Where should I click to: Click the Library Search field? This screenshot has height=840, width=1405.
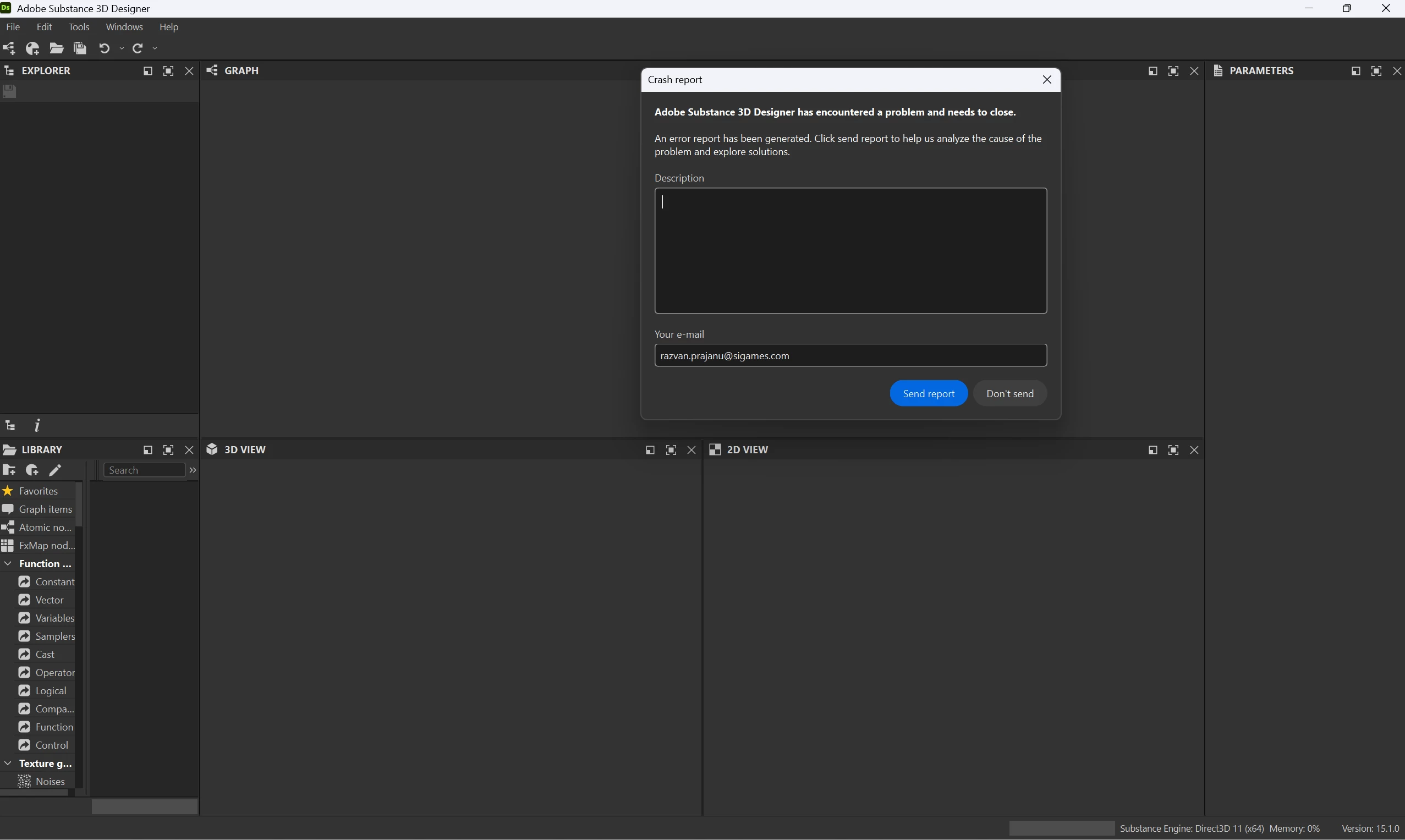(144, 470)
